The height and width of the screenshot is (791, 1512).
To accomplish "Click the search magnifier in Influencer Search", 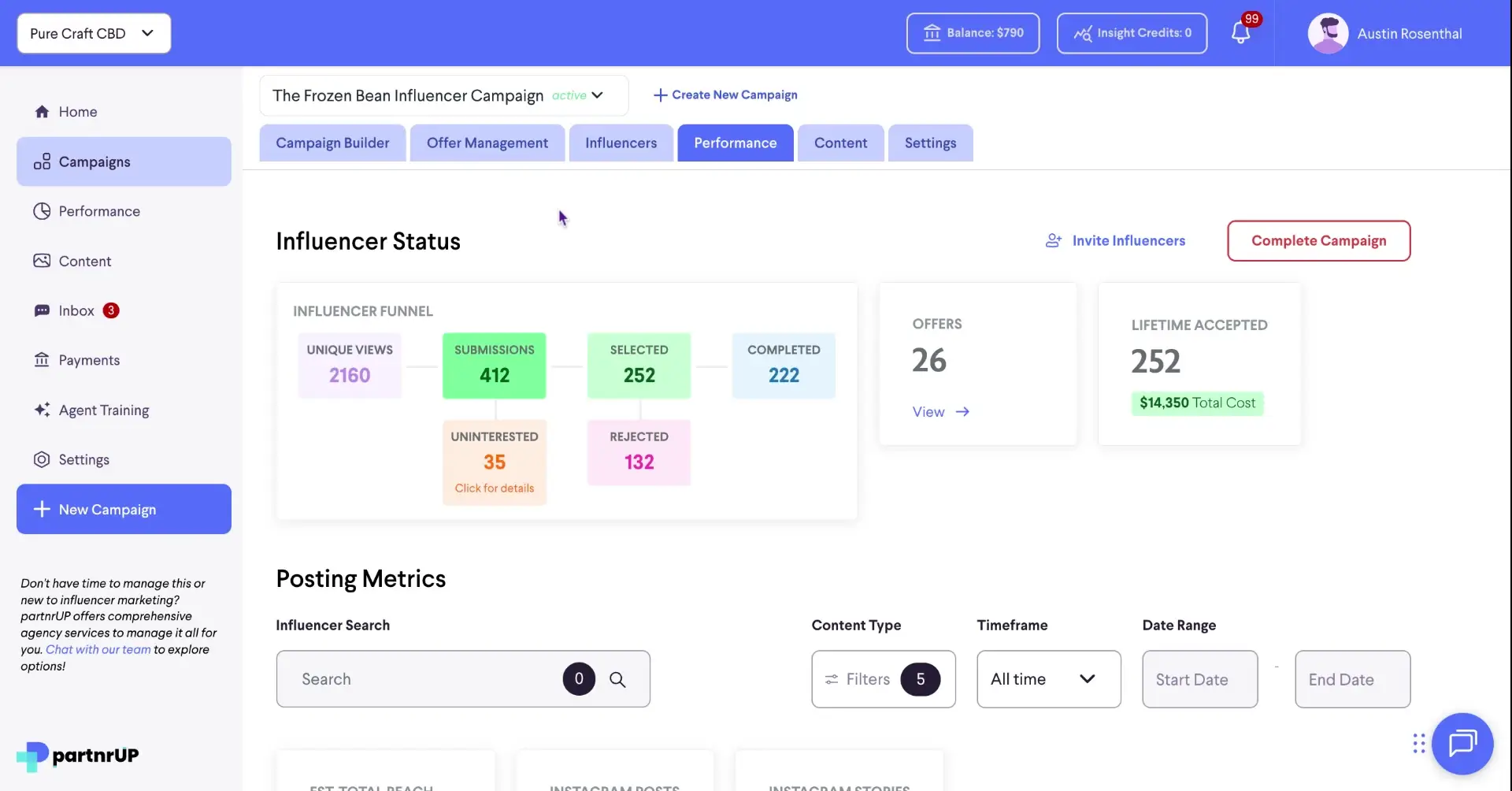I will coord(618,678).
